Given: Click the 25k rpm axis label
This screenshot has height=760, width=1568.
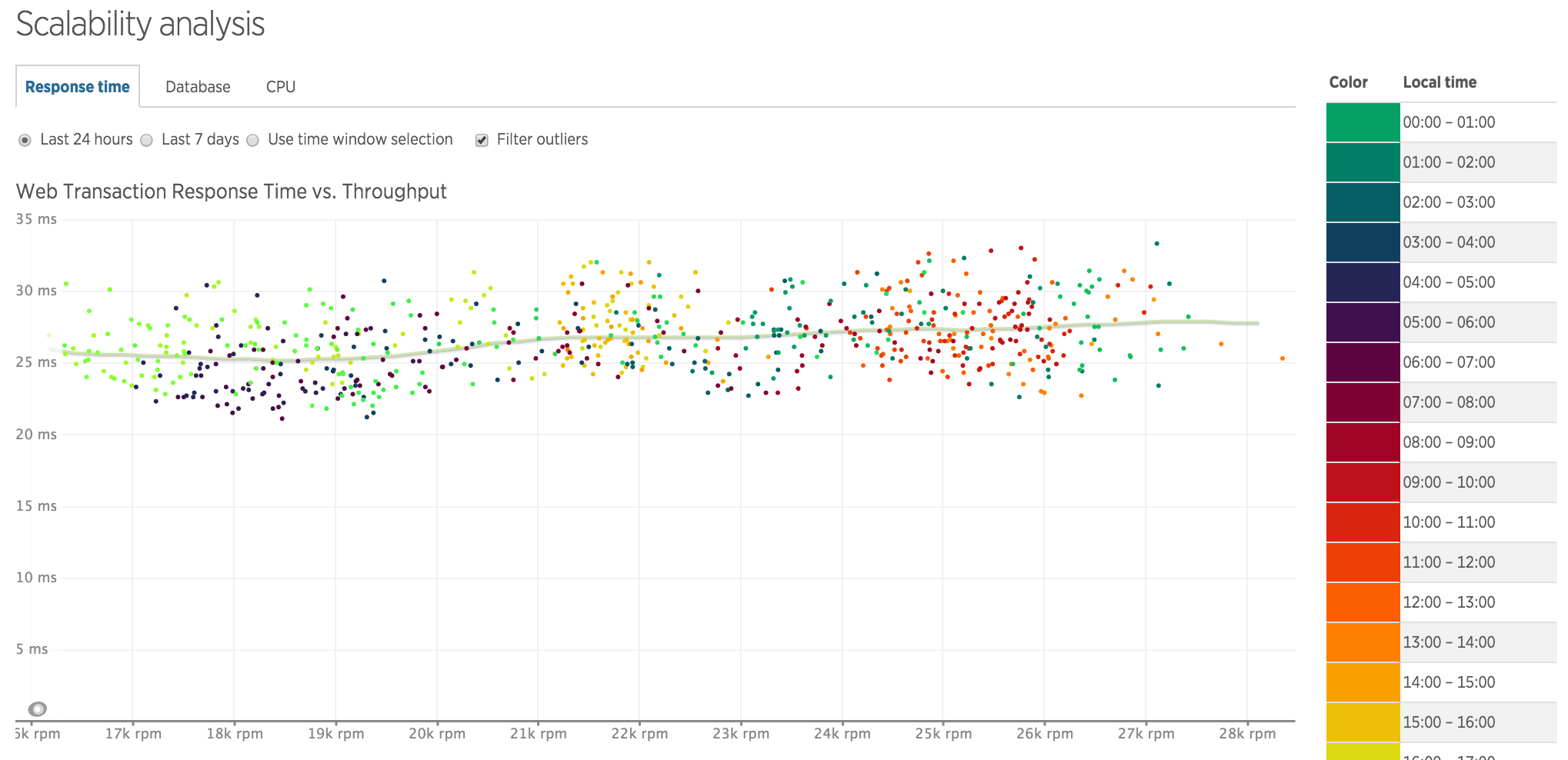Looking at the screenshot, I should coord(943,734).
